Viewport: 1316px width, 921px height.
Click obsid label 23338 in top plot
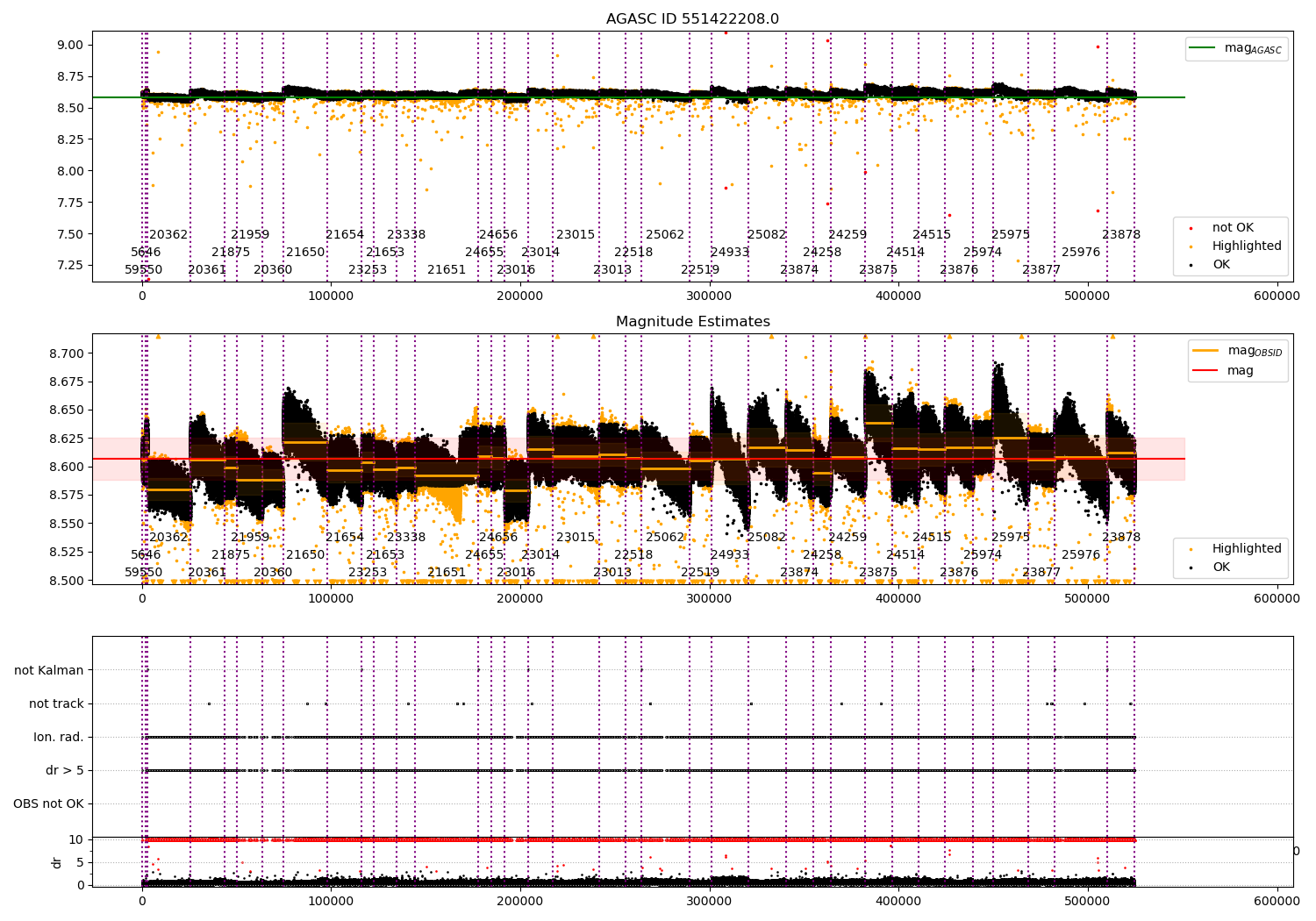coord(406,234)
